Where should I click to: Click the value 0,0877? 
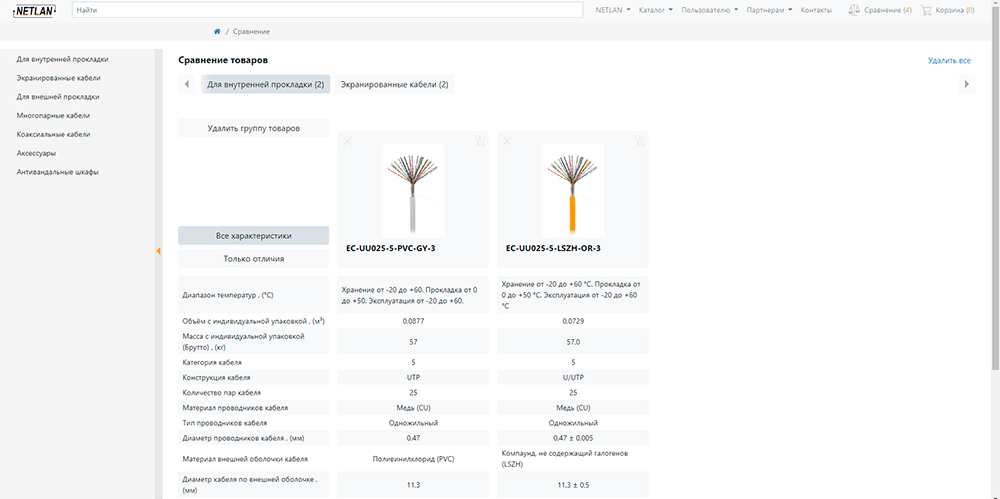pos(413,321)
